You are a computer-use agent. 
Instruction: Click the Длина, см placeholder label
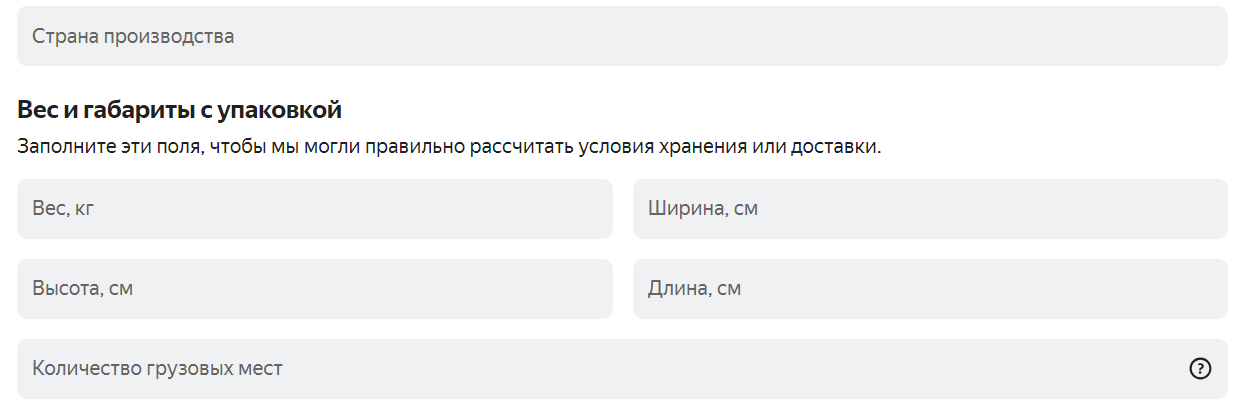pyautogui.click(x=694, y=289)
